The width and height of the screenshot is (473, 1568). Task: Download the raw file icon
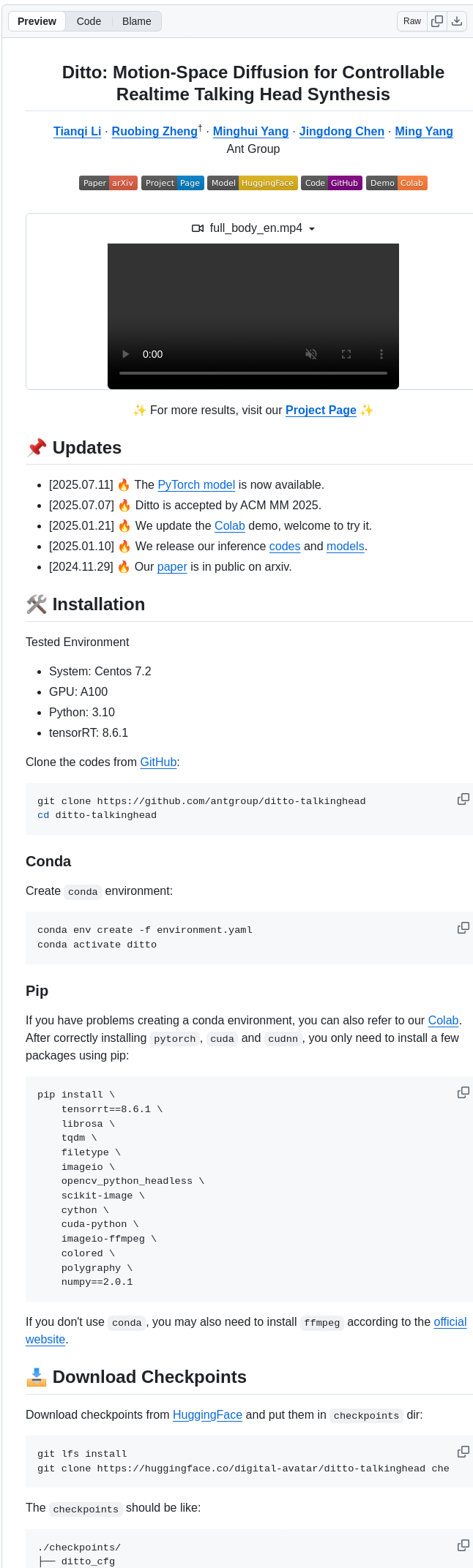click(x=457, y=21)
